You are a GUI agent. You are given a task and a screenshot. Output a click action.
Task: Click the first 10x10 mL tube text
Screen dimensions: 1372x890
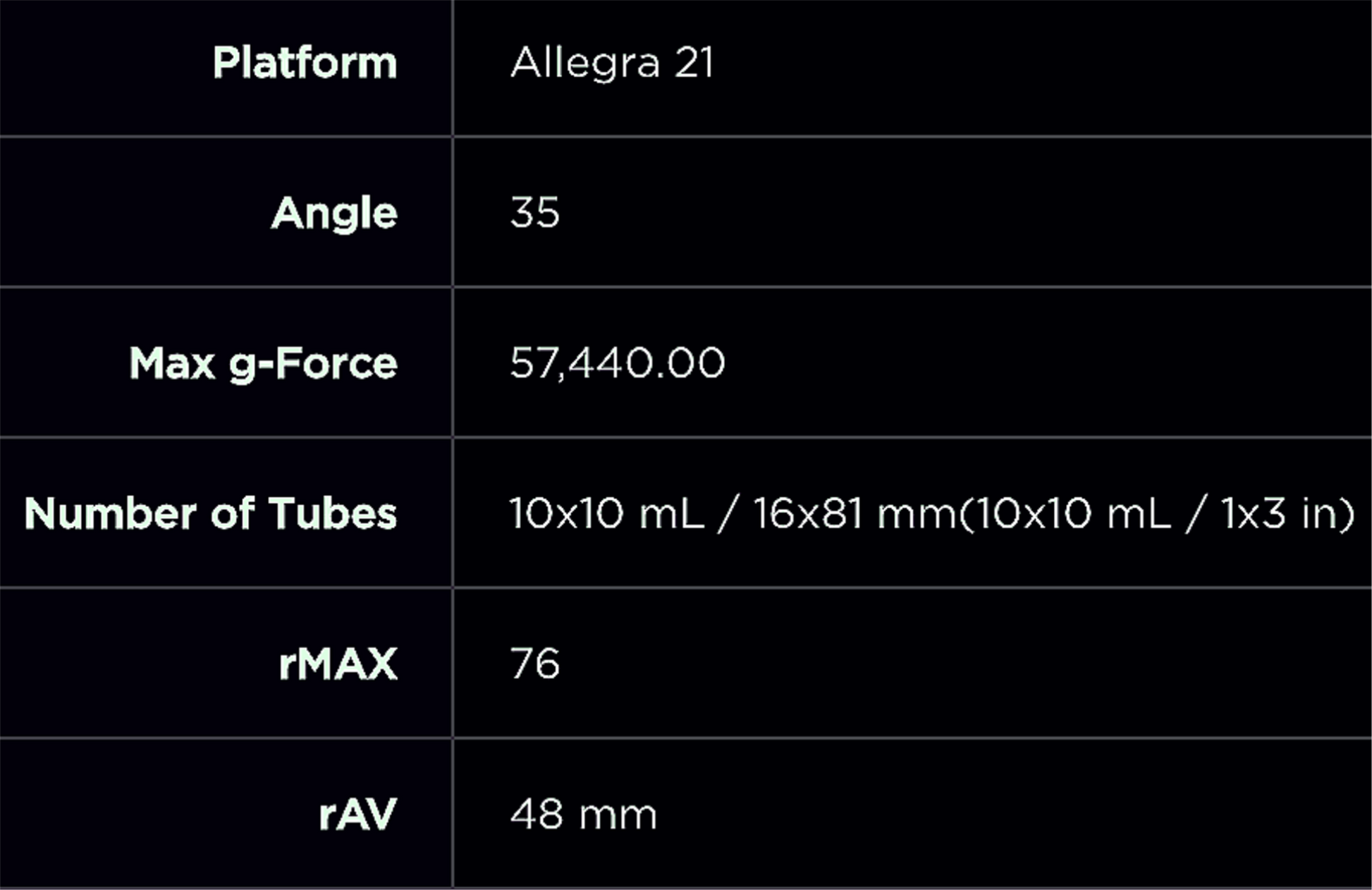tap(606, 513)
